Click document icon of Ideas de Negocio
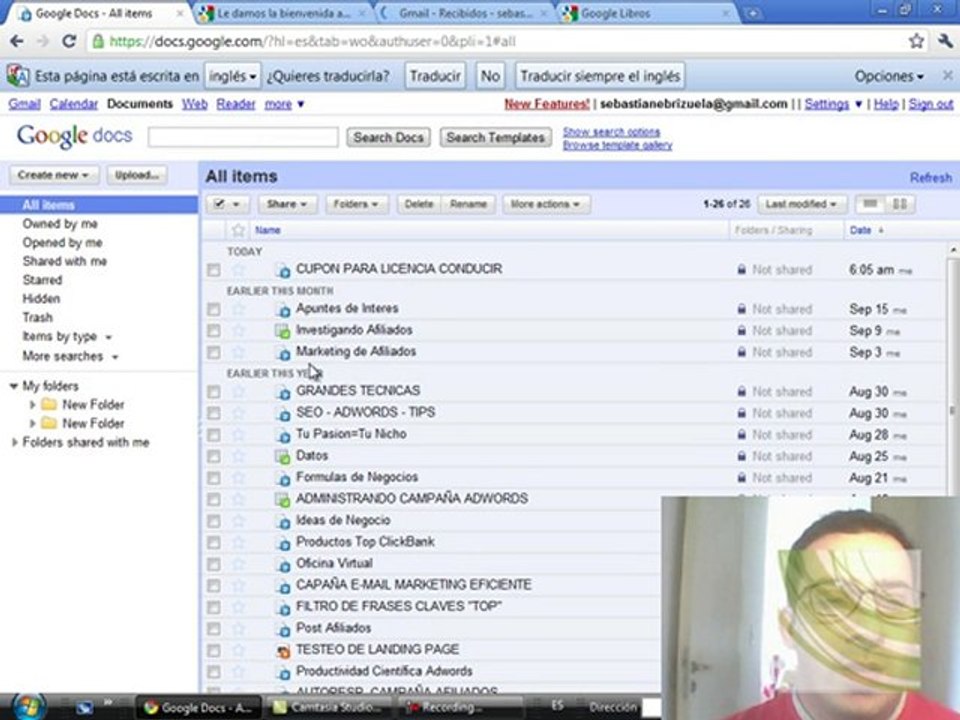Screen dimensions: 960x720 point(283,522)
